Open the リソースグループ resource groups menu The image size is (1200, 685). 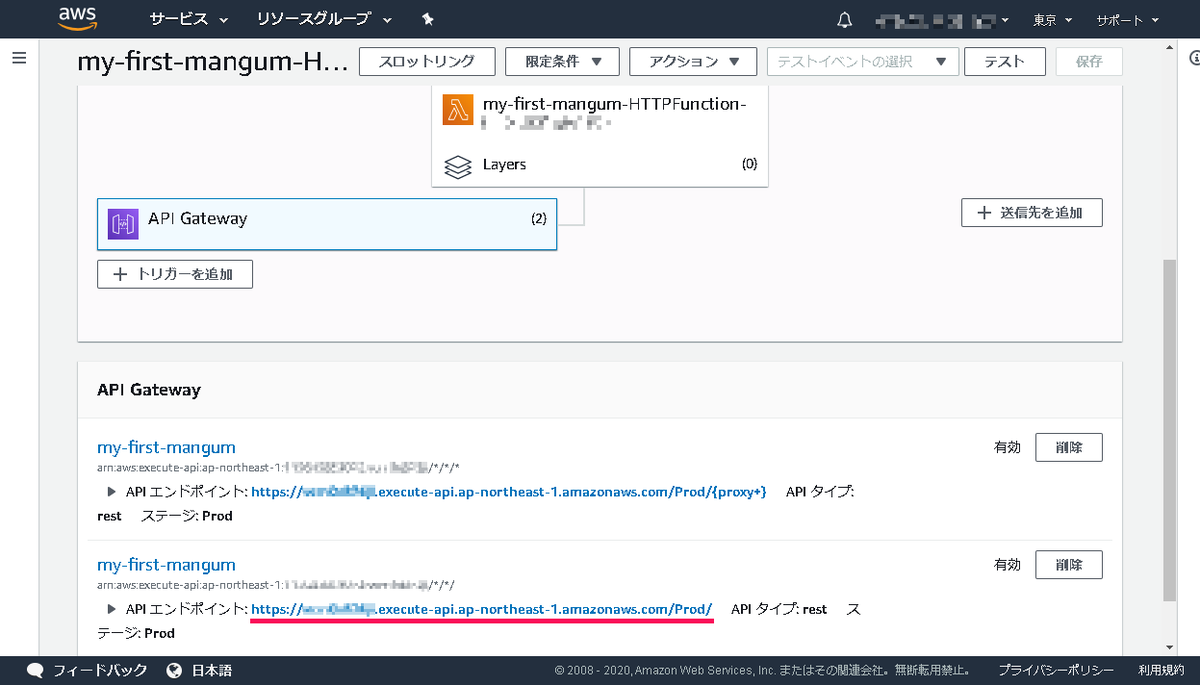(325, 19)
